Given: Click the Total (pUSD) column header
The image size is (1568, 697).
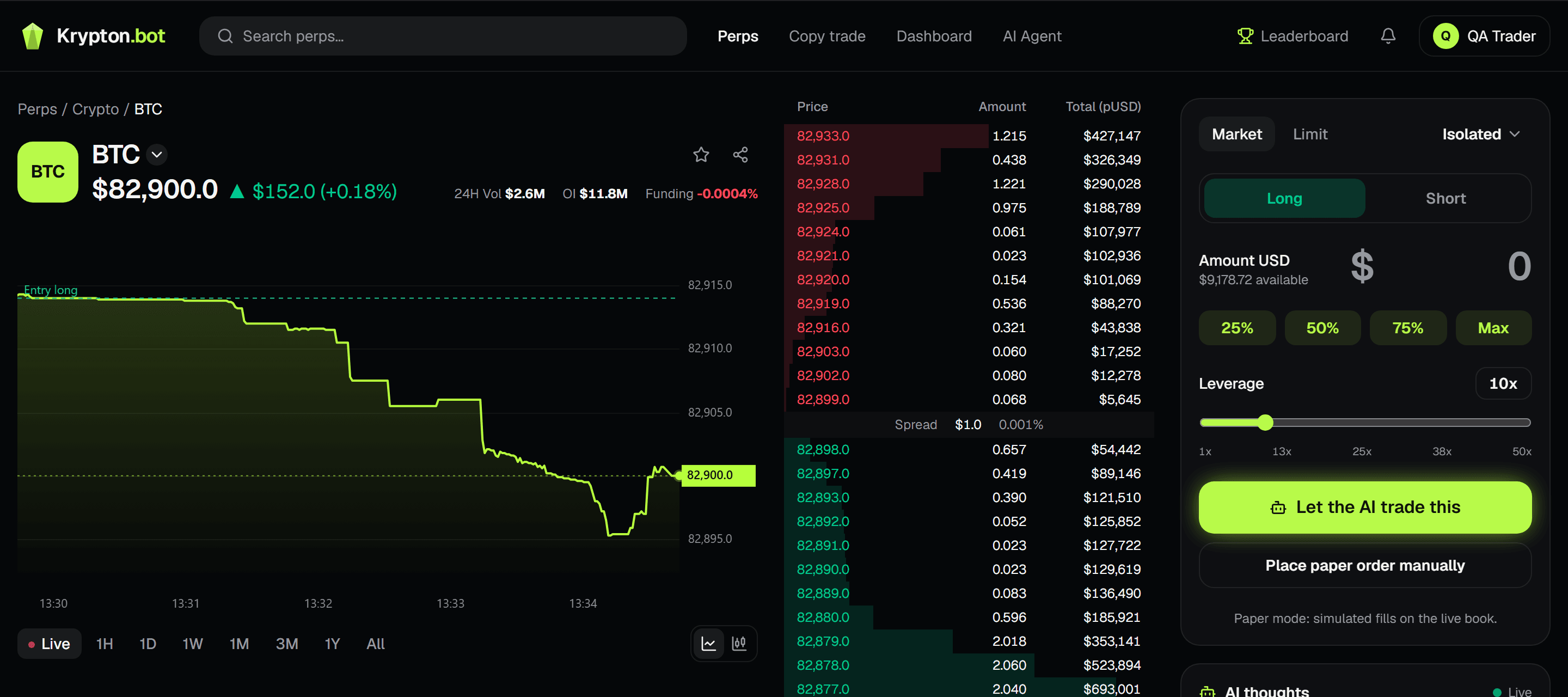Looking at the screenshot, I should pos(1103,107).
